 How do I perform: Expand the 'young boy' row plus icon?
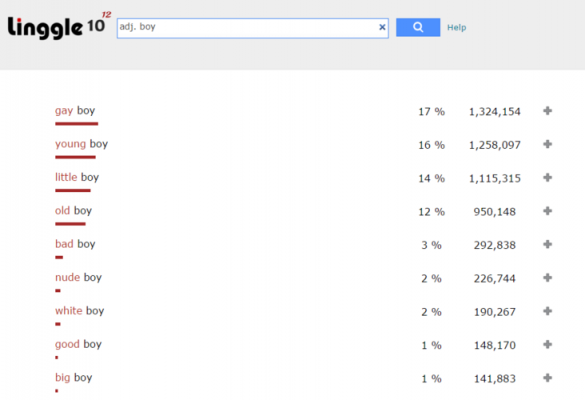(547, 144)
